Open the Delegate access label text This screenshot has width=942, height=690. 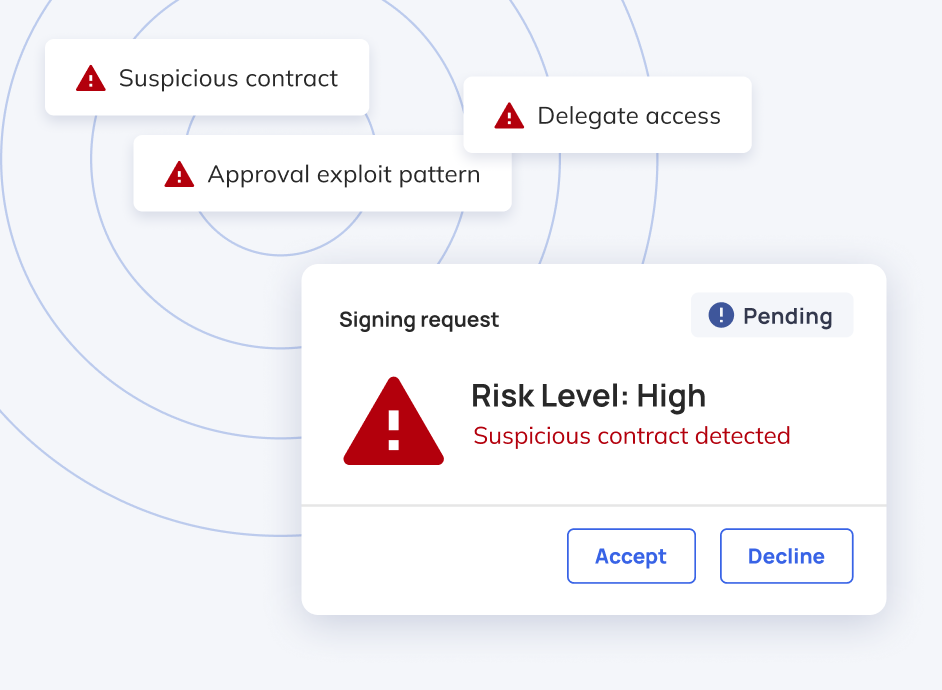629,116
